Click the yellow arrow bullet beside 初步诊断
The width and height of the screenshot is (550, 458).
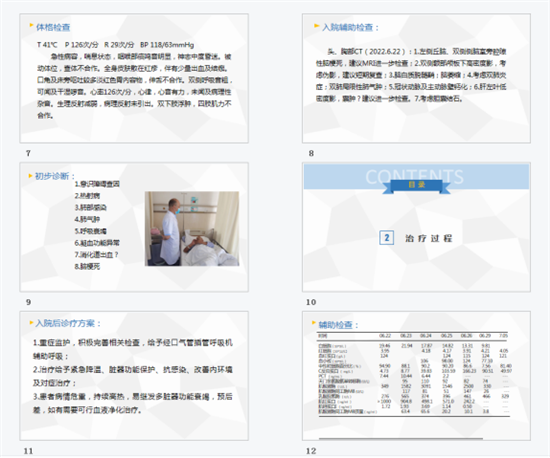[30, 175]
